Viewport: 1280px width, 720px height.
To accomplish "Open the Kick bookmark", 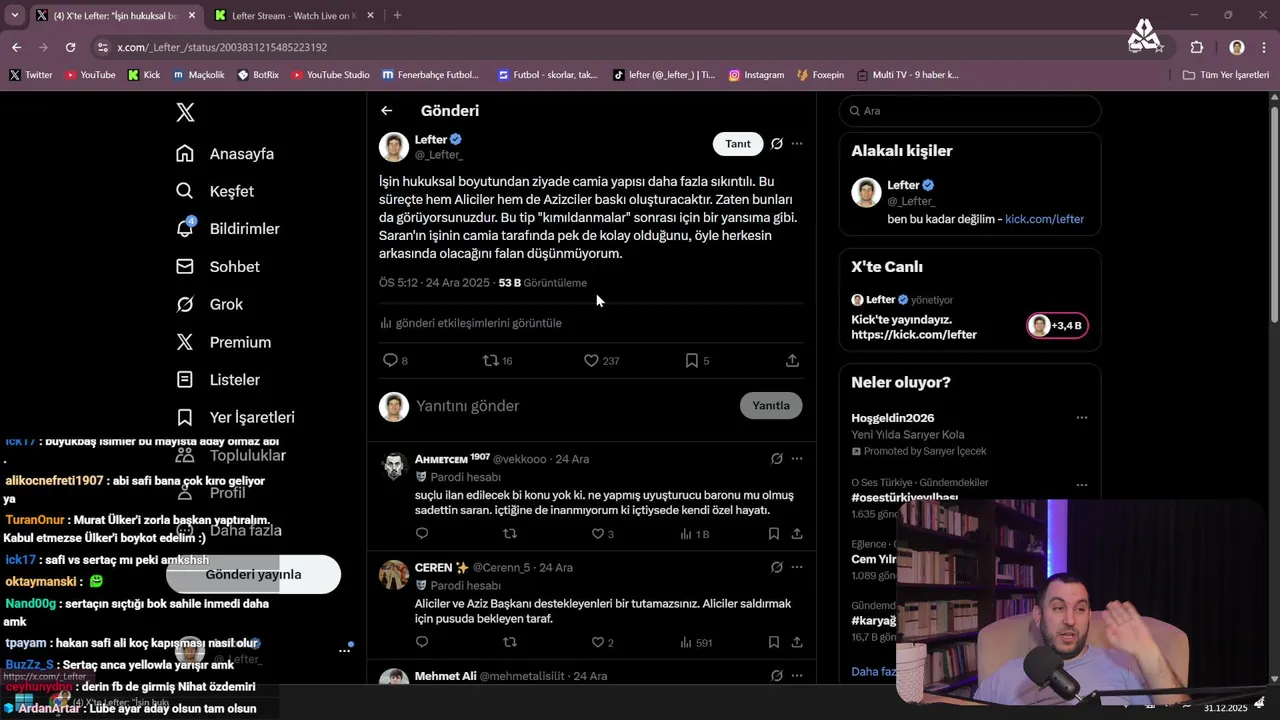I will pos(144,75).
